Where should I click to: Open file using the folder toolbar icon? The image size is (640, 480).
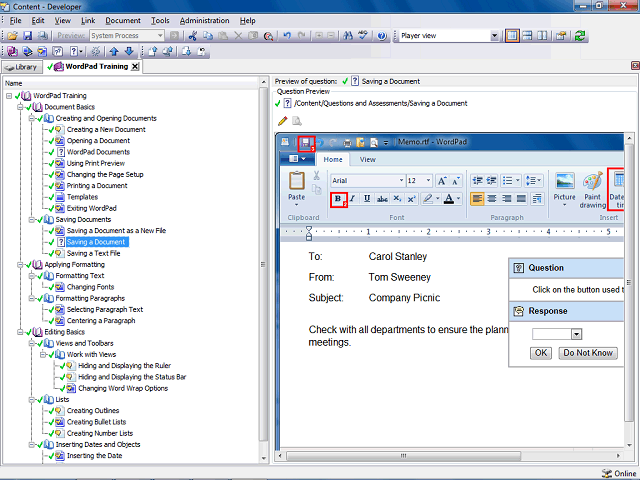pos(12,36)
